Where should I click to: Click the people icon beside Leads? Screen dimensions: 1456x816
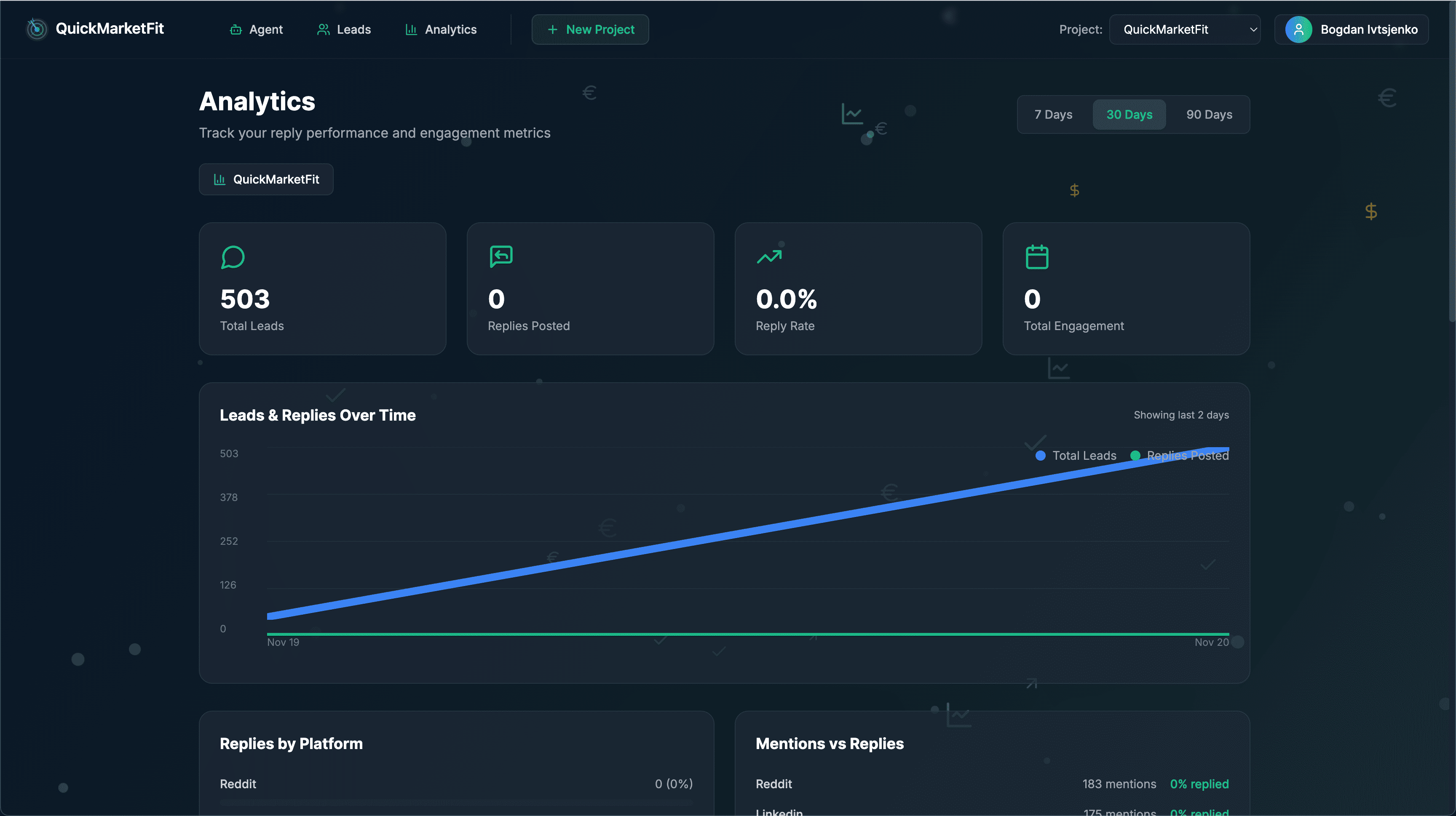323,29
